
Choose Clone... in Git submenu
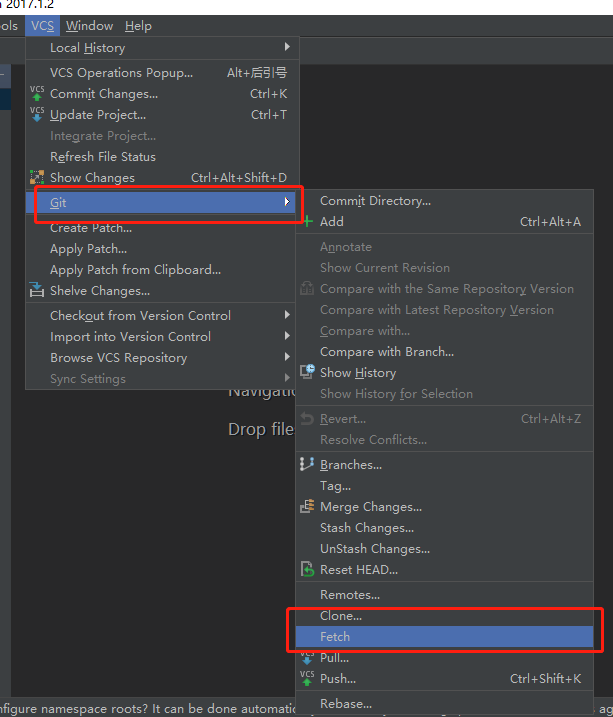coord(444,616)
